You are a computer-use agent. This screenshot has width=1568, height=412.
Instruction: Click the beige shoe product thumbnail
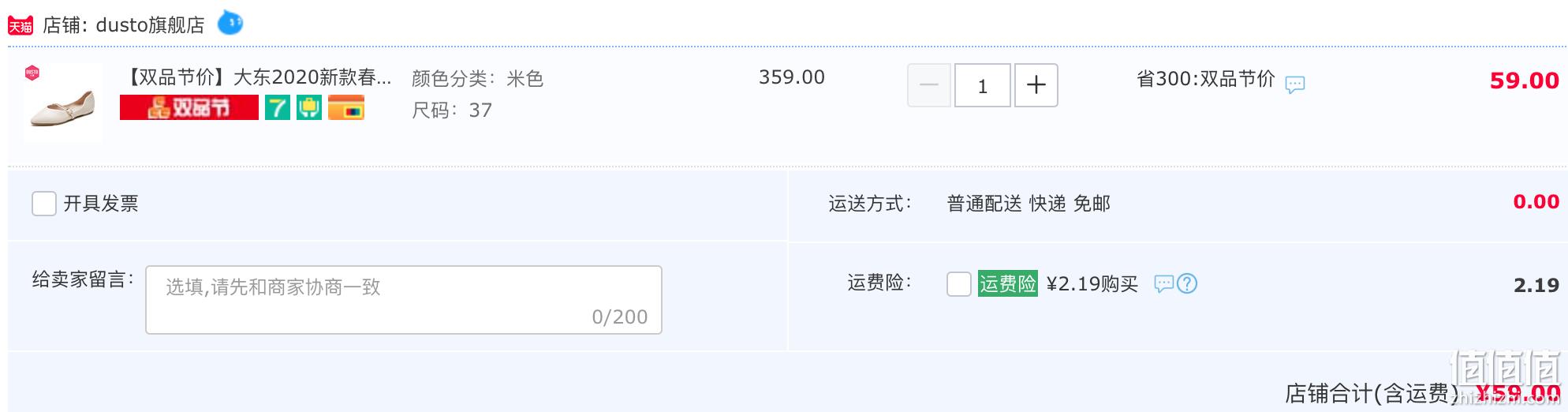63,103
